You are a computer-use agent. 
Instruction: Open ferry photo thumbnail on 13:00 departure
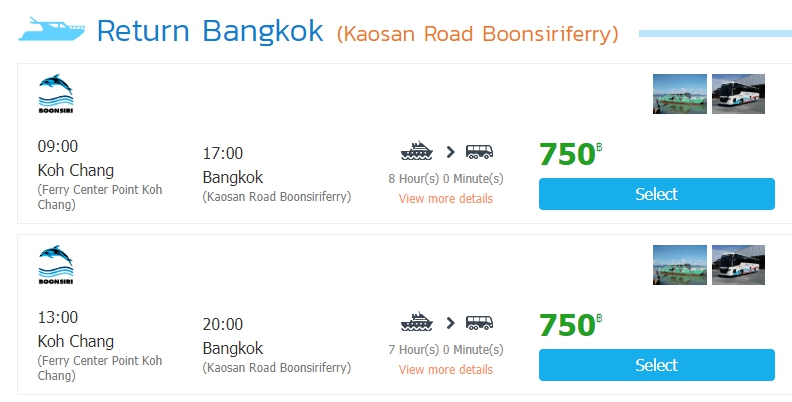tap(679, 265)
